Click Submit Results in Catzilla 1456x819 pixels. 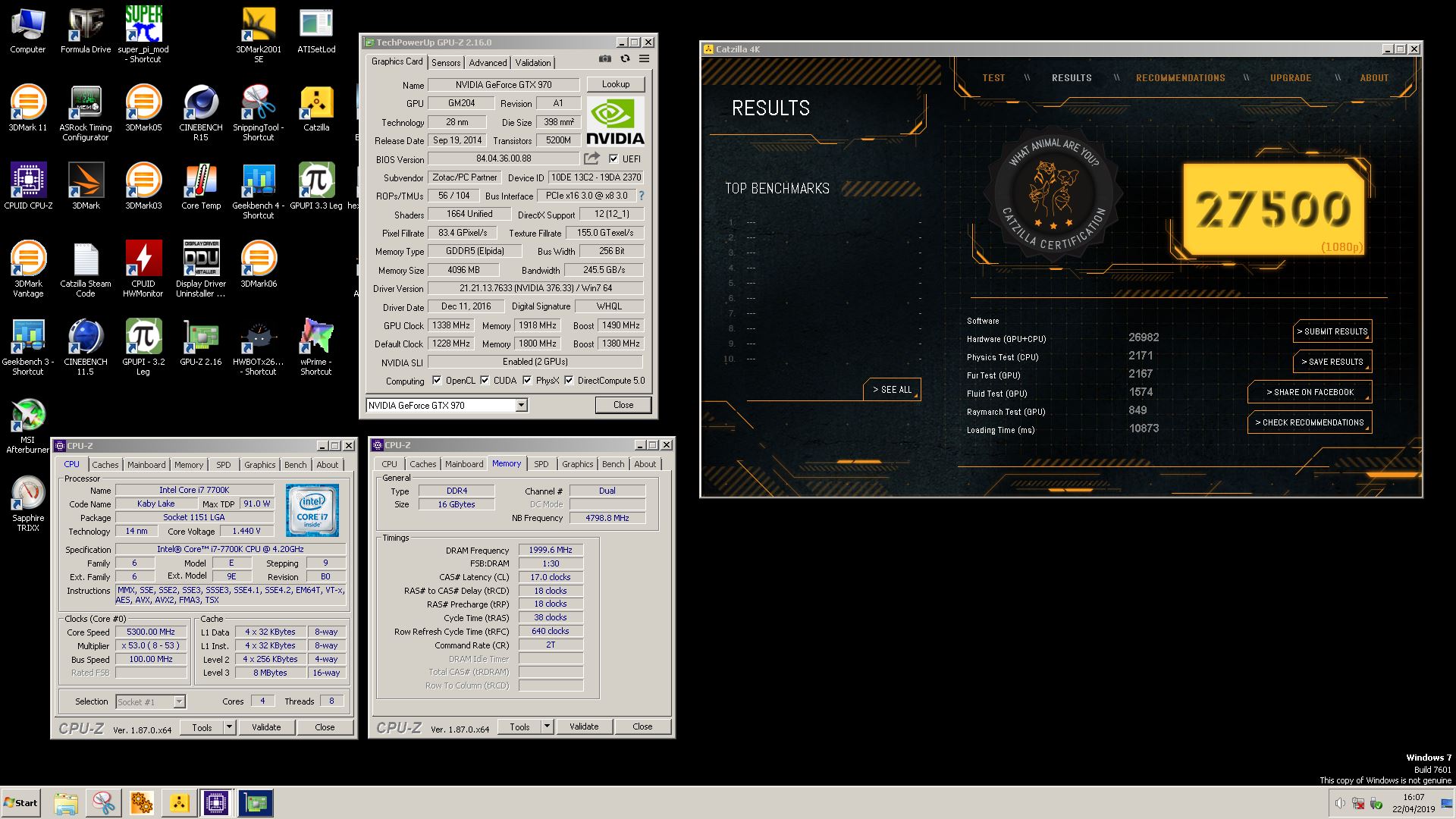tap(1332, 331)
